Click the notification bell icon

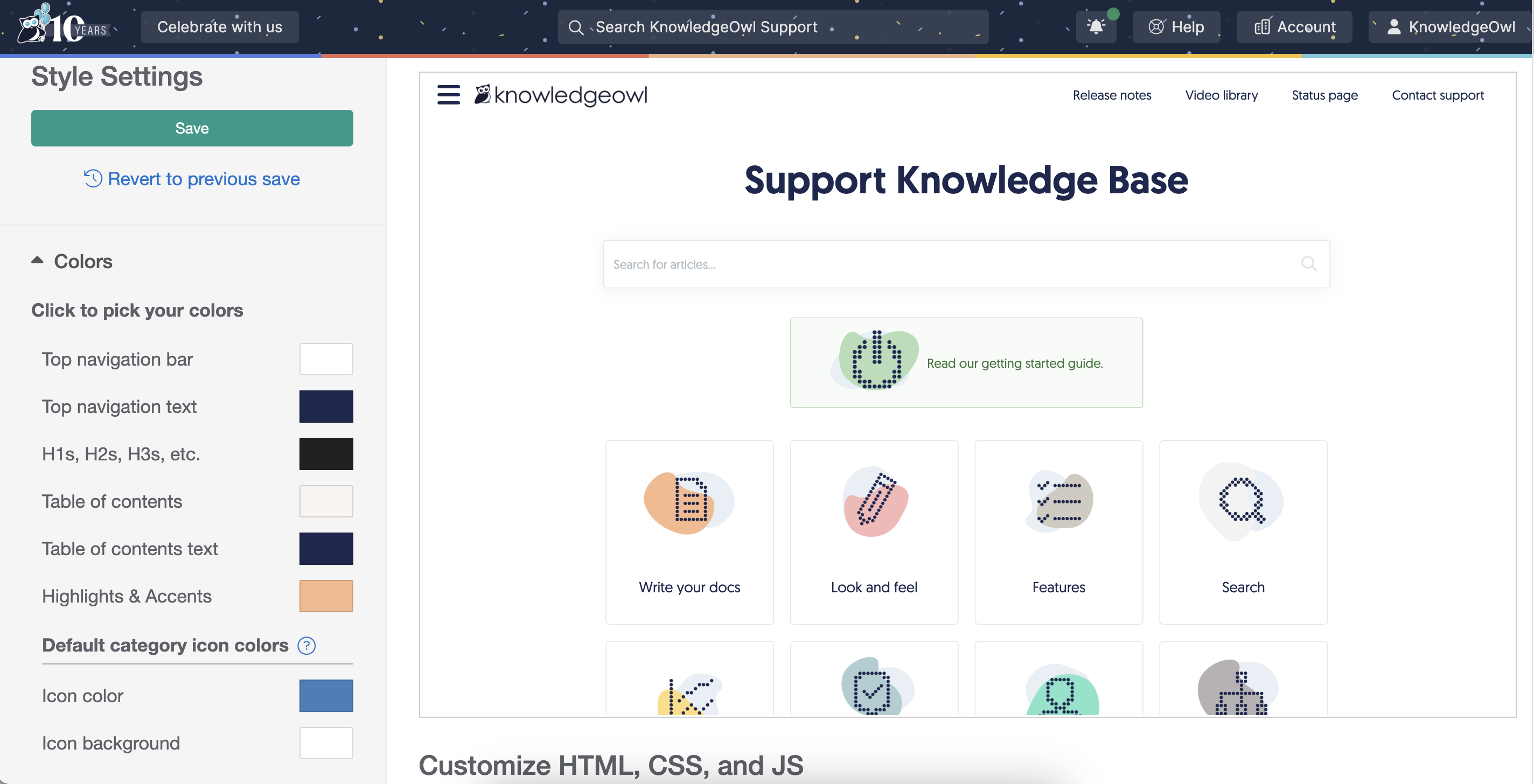pyautogui.click(x=1095, y=27)
